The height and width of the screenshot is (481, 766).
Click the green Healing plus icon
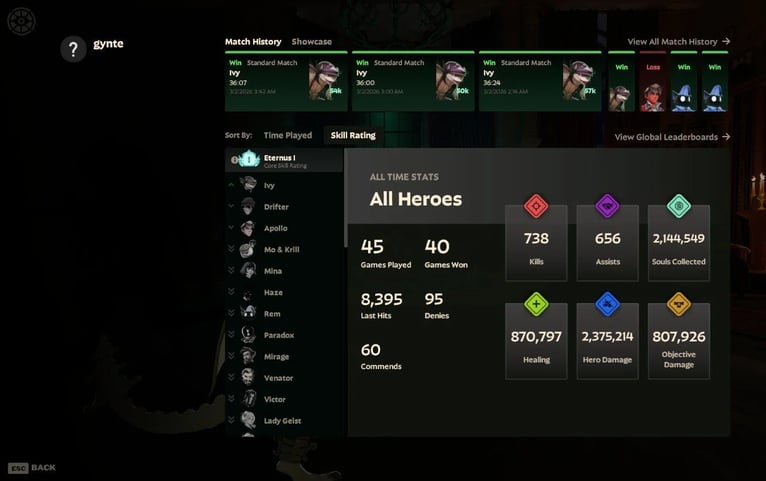pyautogui.click(x=536, y=304)
